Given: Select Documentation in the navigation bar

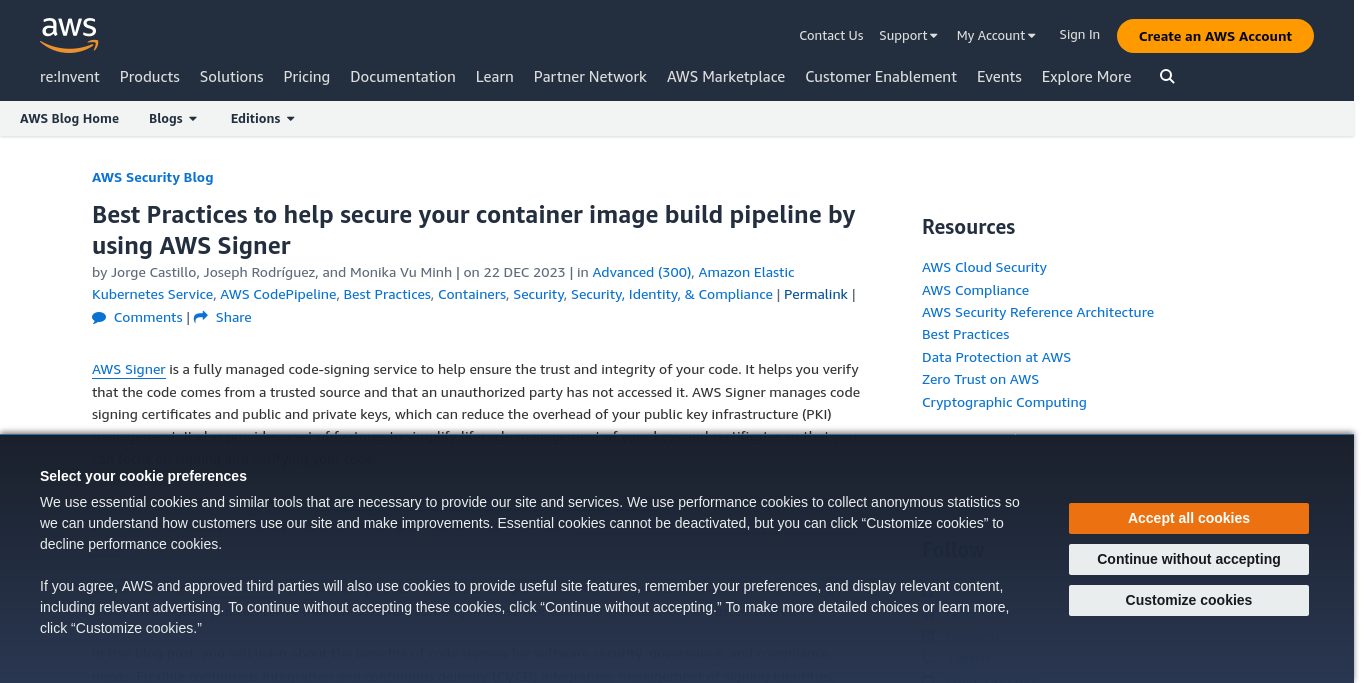Looking at the screenshot, I should click(402, 77).
